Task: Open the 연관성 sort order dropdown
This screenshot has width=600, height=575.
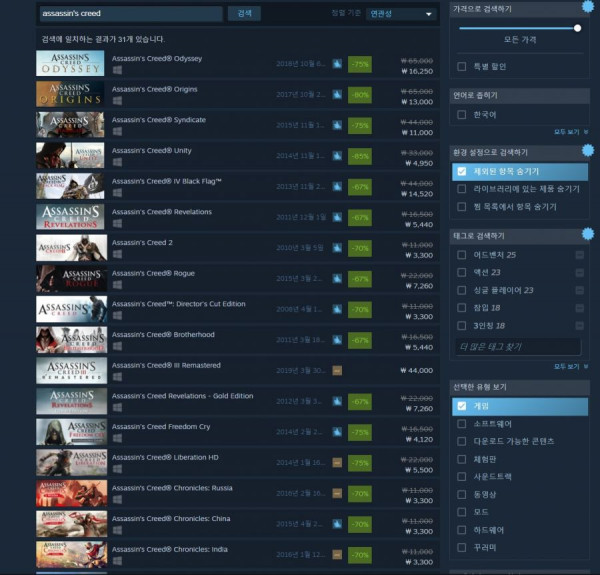Action: point(401,14)
